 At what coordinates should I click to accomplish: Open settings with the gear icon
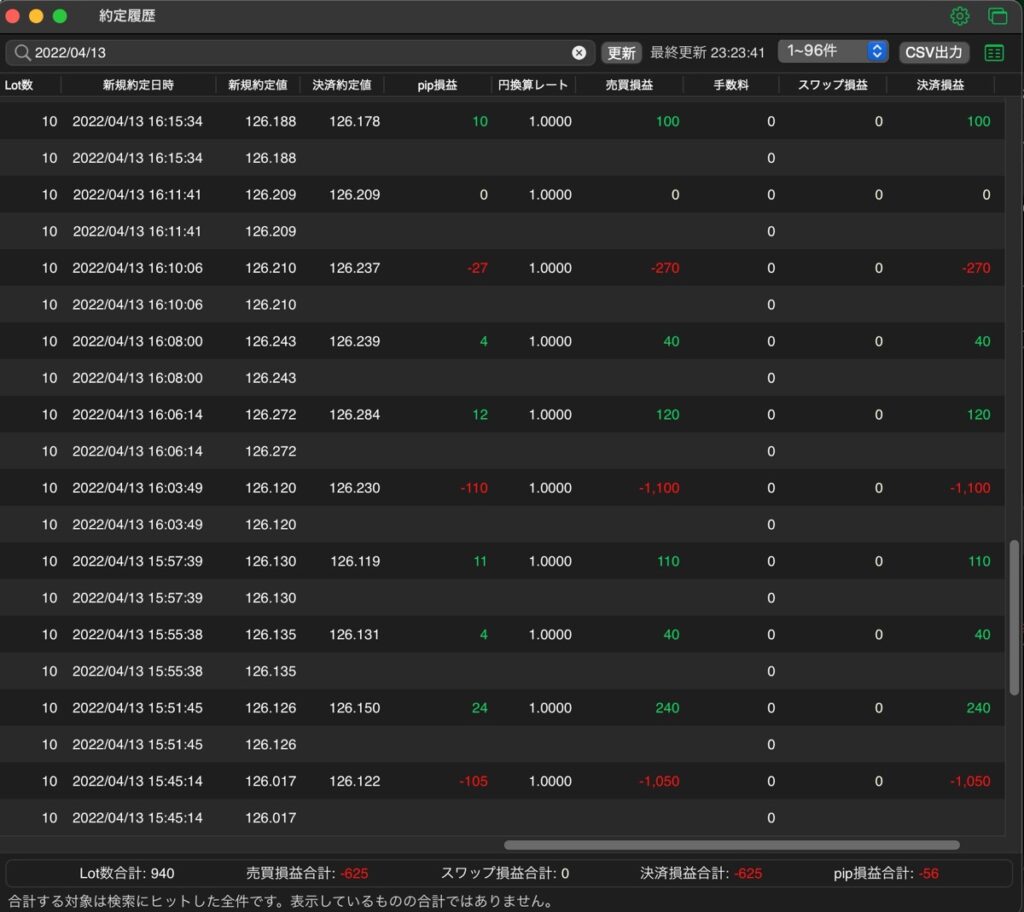[x=959, y=16]
